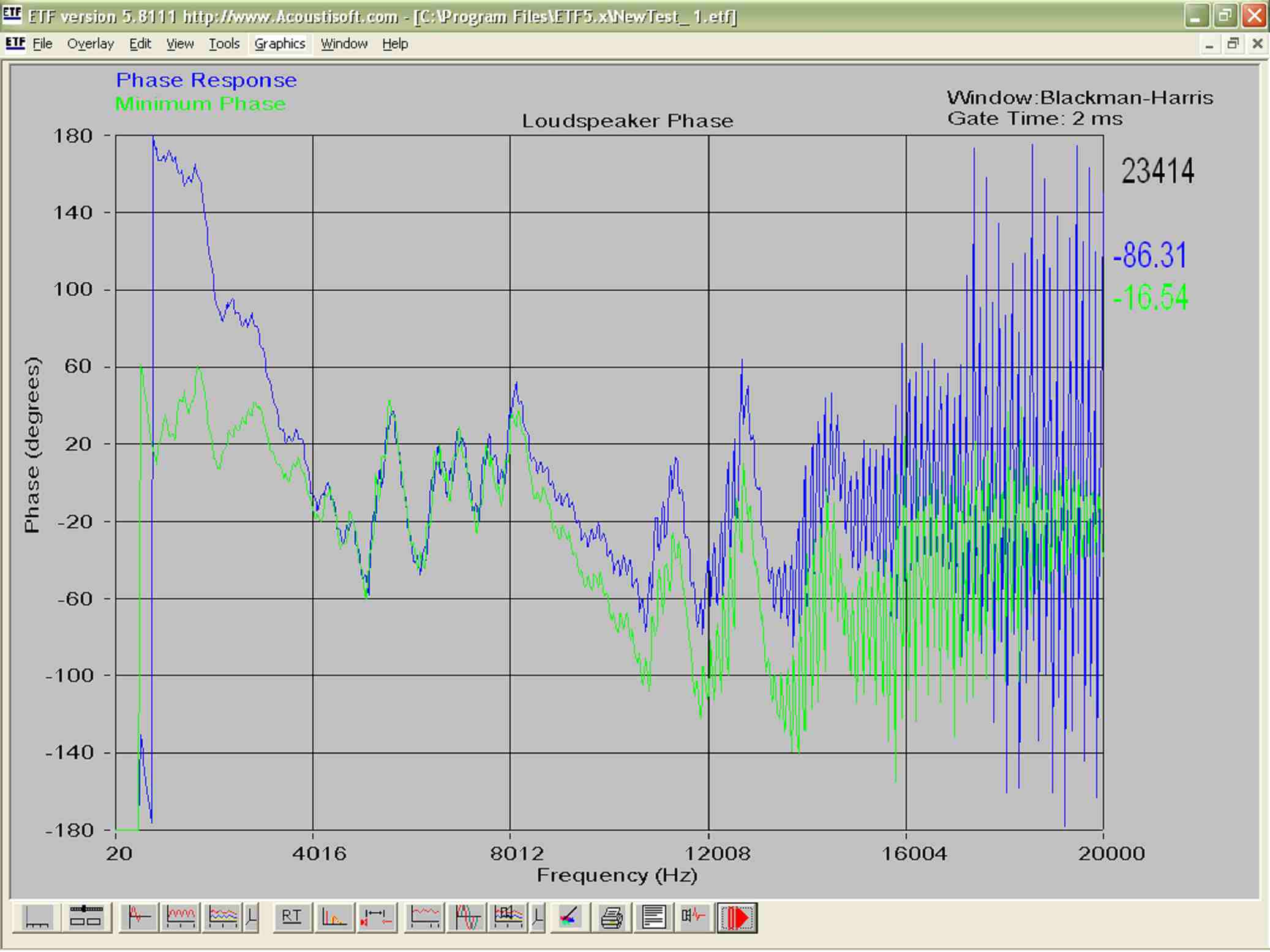Click the red play start-test button
The width and height of the screenshot is (1270, 952).
737,917
